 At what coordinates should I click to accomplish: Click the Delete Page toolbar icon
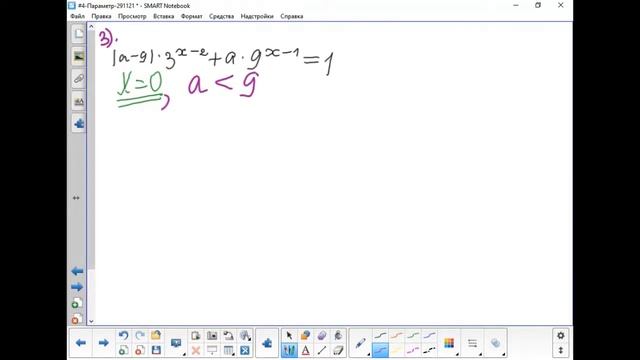(x=140, y=350)
